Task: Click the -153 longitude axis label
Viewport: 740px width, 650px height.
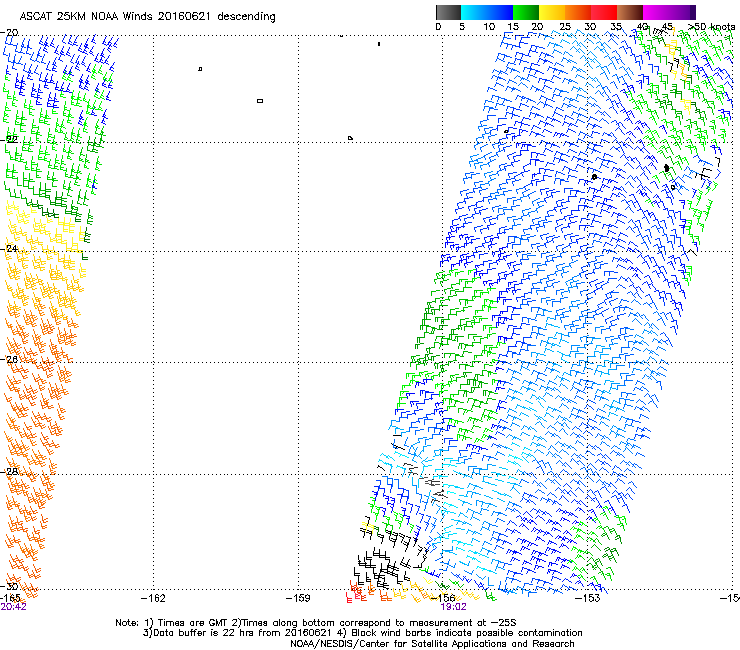Action: point(588,598)
